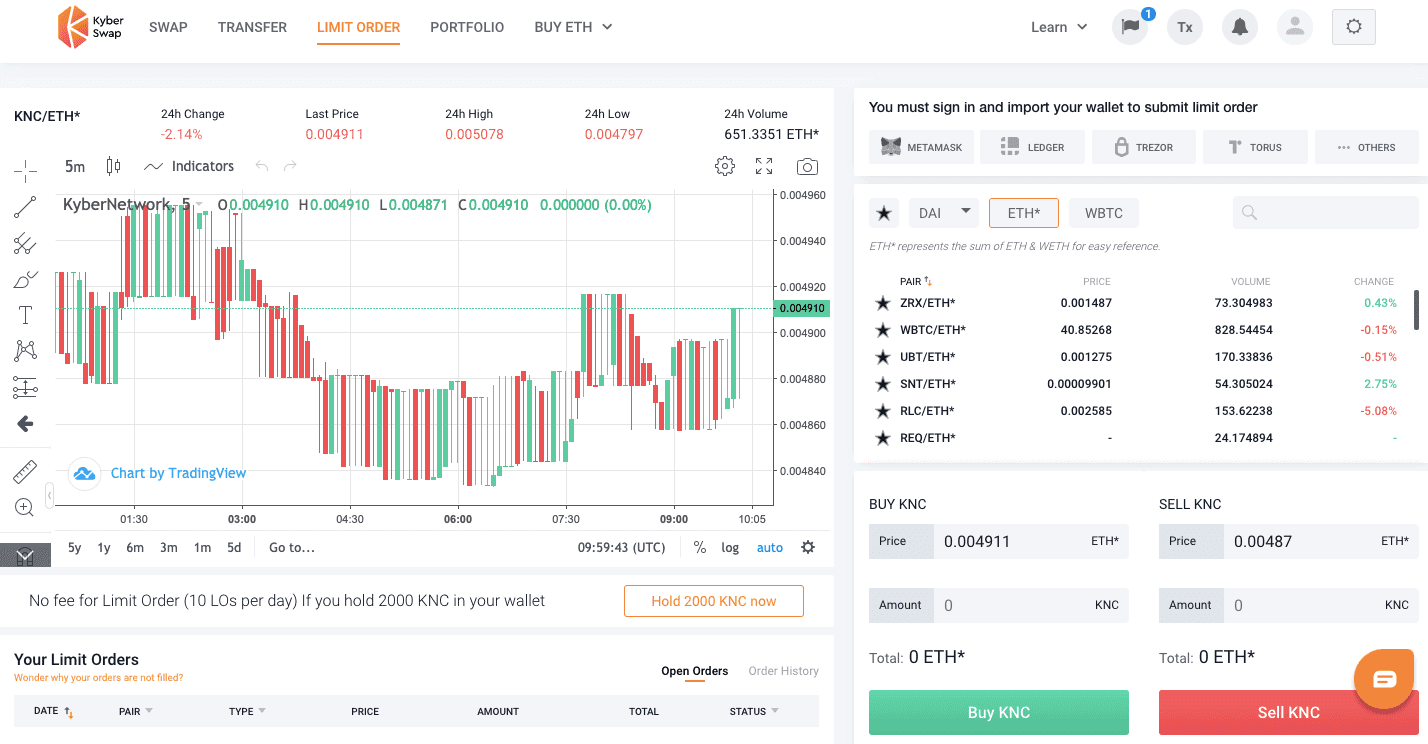Toggle the theme mode sun icon
The image size is (1428, 744).
tap(1354, 27)
